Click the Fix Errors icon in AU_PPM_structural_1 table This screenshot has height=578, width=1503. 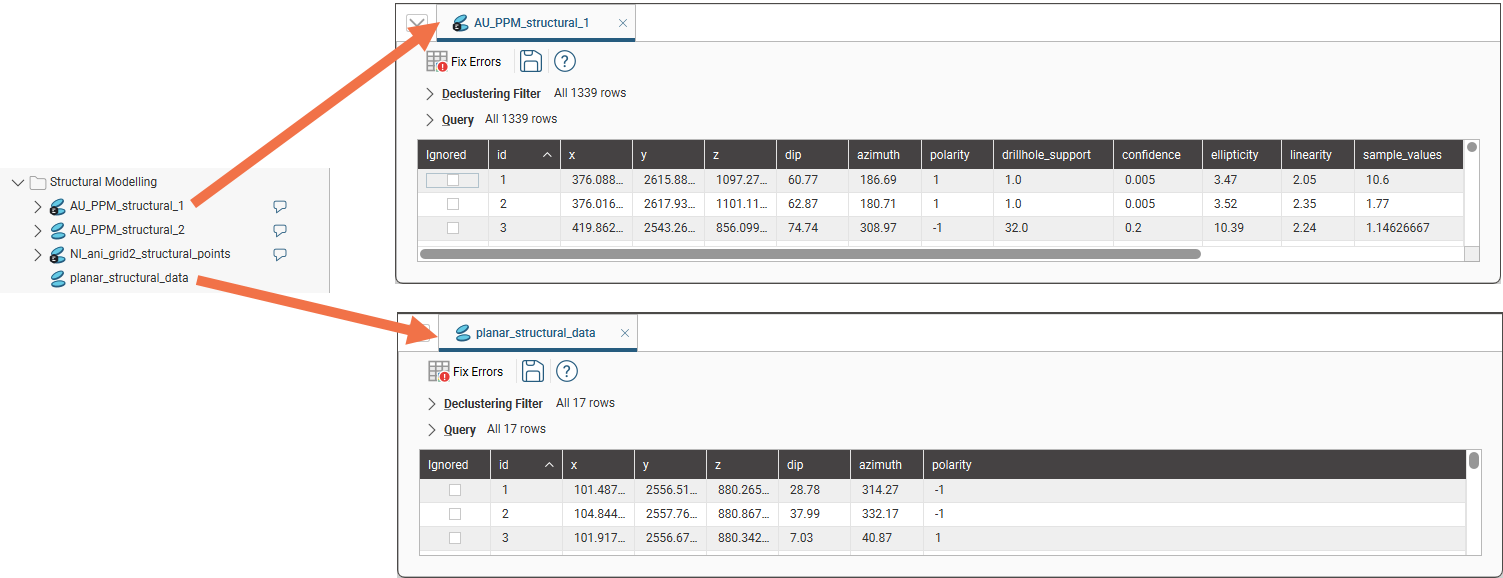[x=438, y=61]
